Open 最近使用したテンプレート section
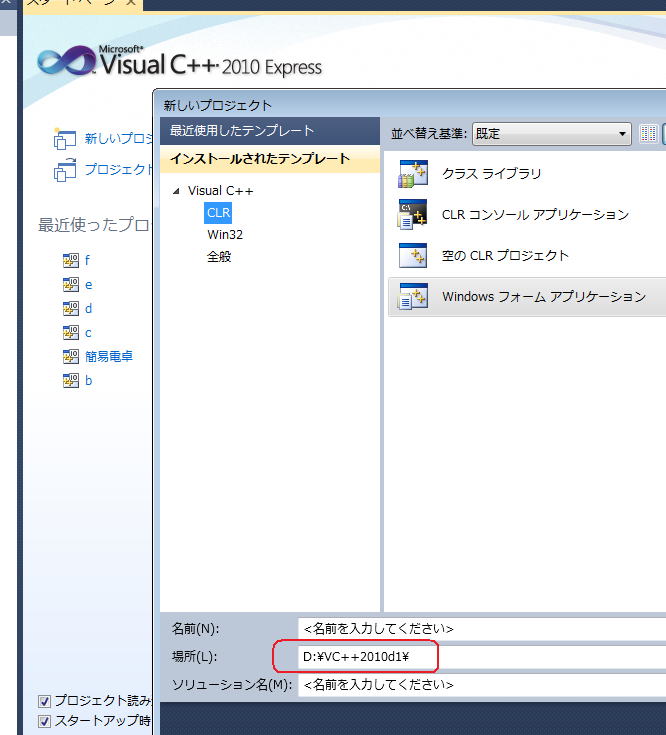The image size is (666, 735). click(x=270, y=131)
